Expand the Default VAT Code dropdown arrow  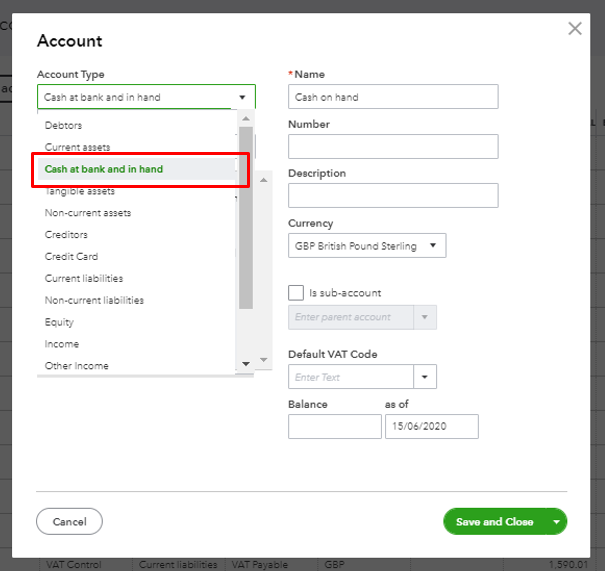coord(426,377)
